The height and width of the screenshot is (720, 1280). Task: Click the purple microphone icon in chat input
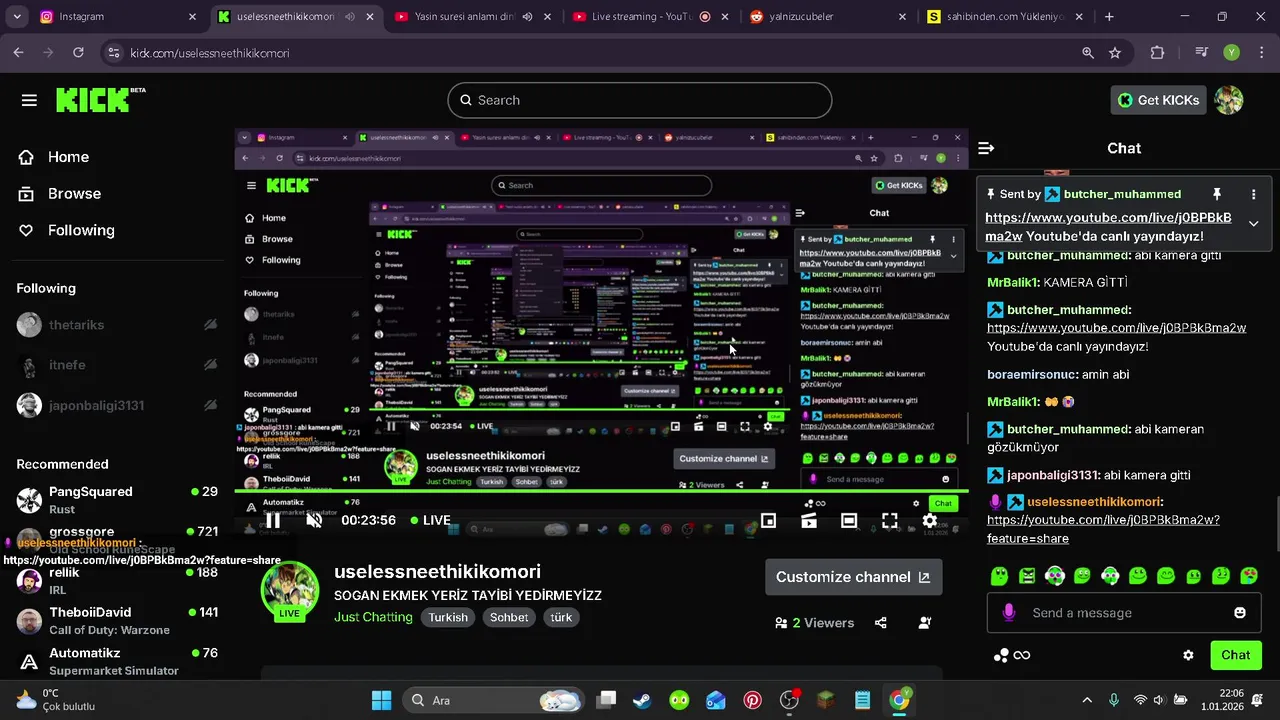tap(1009, 613)
